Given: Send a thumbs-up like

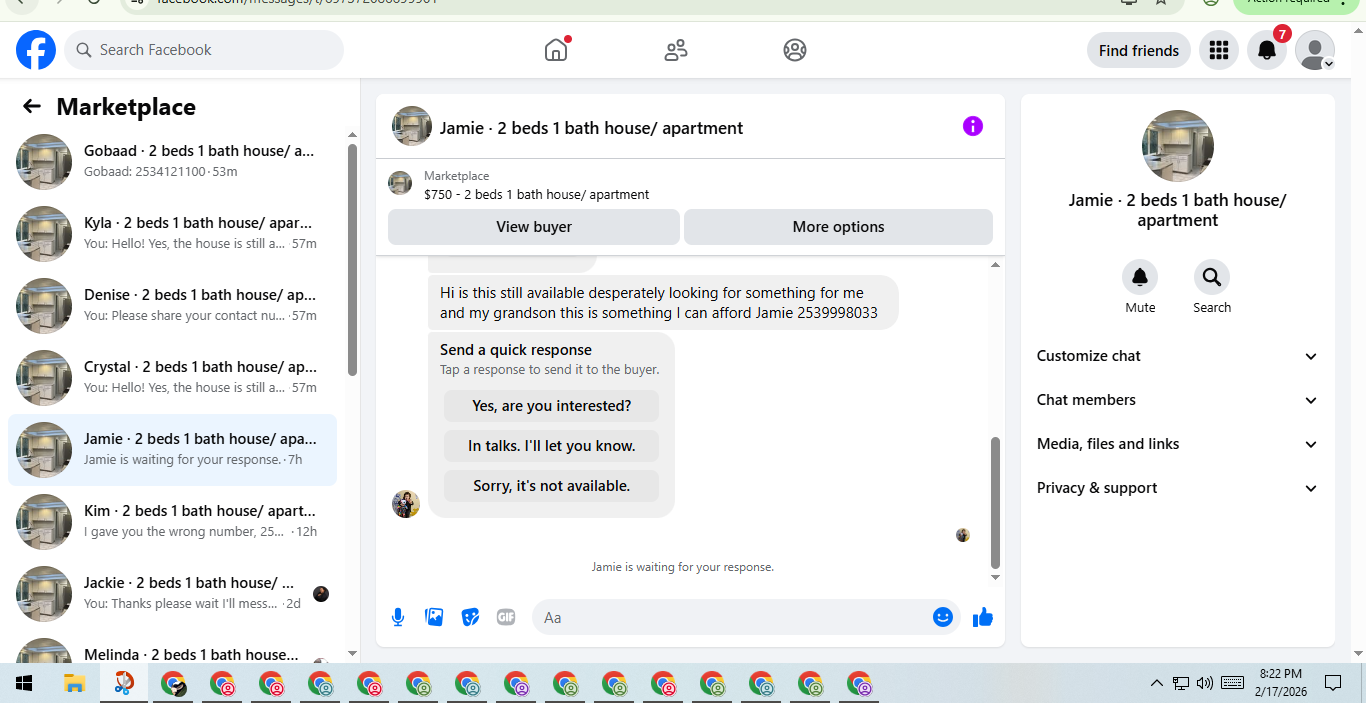Looking at the screenshot, I should pyautogui.click(x=983, y=617).
